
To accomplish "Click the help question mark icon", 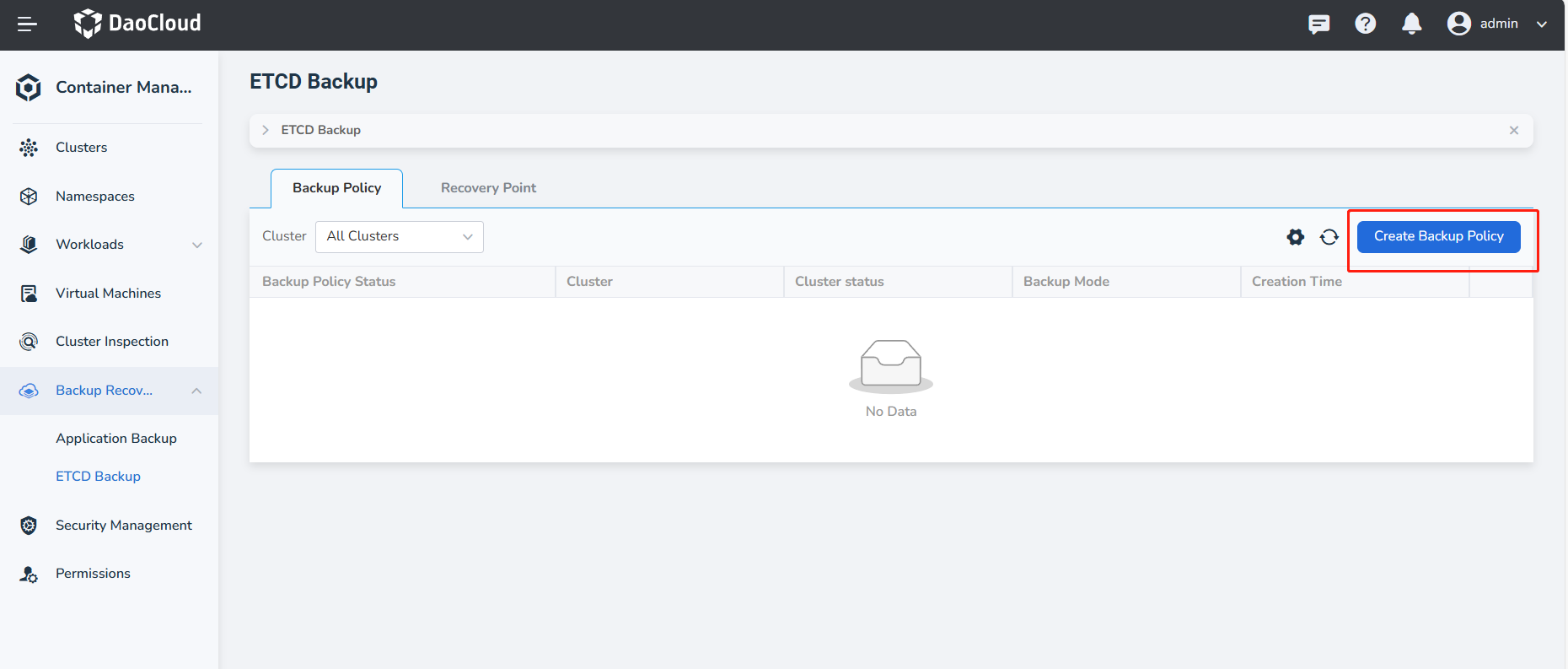I will 1365,24.
